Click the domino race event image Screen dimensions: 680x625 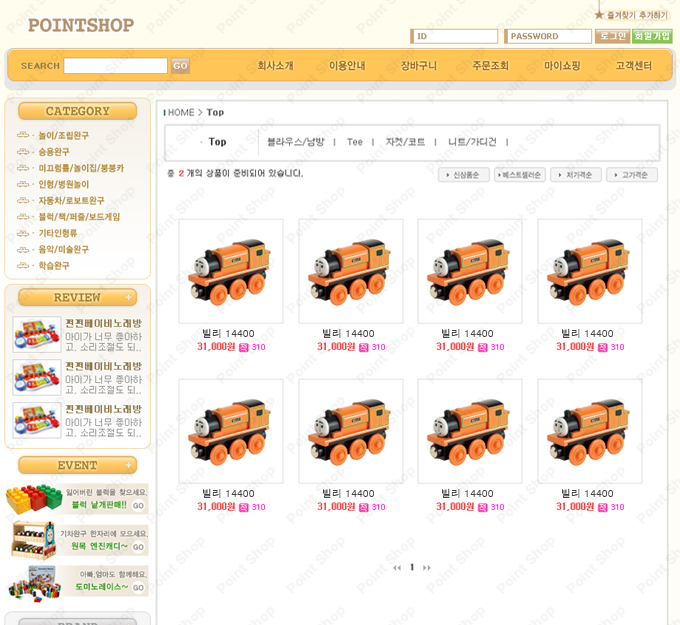coord(34,583)
